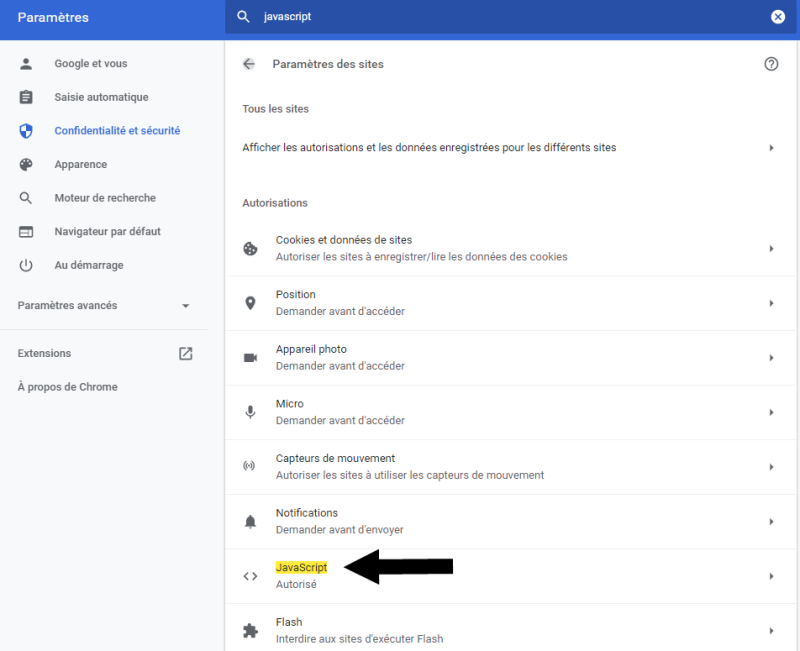Go to Moteur de recherche section

coord(104,198)
